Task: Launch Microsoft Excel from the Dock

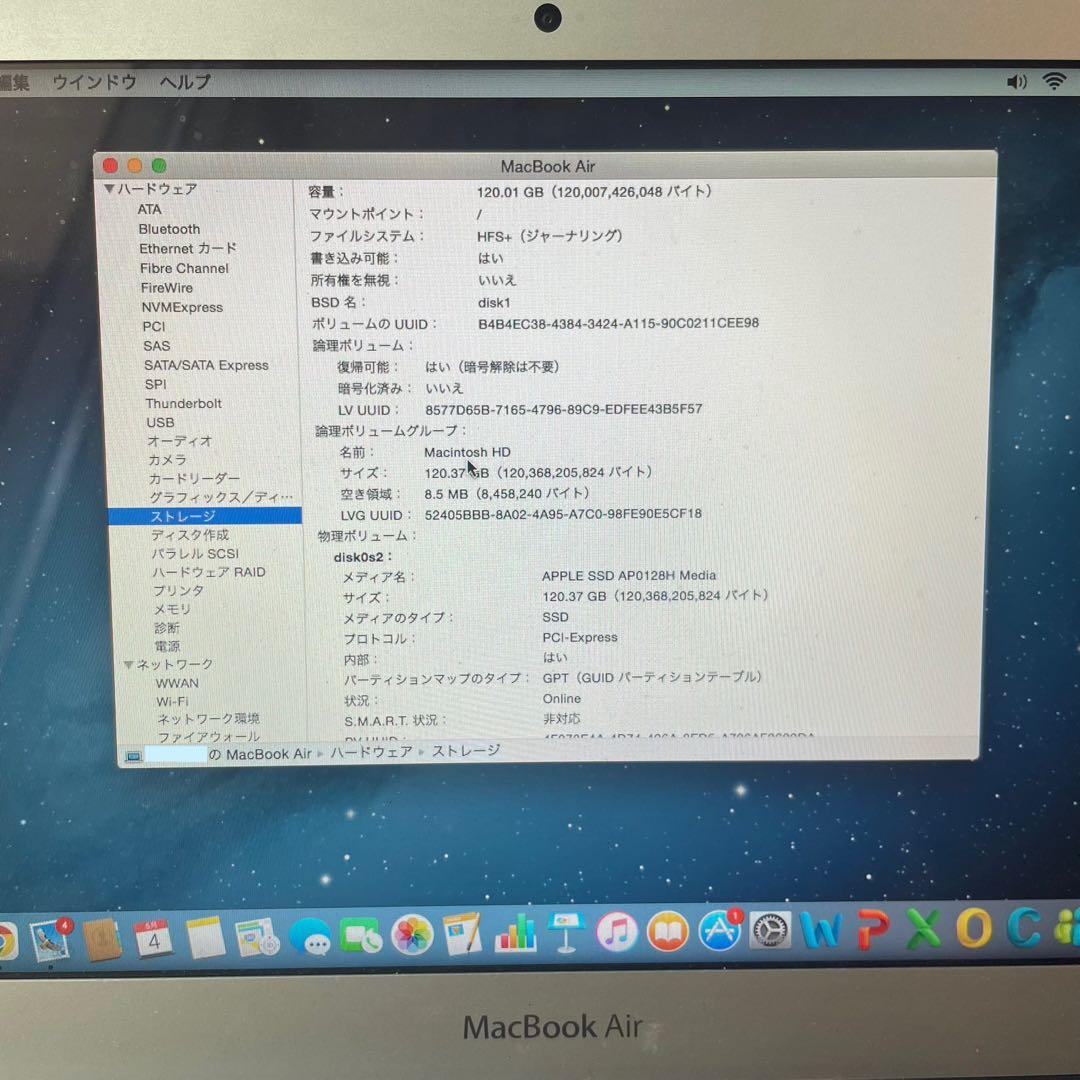Action: point(922,931)
